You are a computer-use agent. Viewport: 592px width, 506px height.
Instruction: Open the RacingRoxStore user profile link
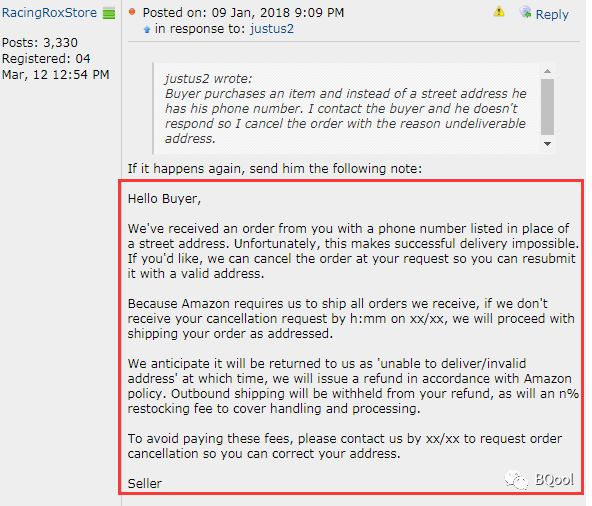pyautogui.click(x=49, y=13)
